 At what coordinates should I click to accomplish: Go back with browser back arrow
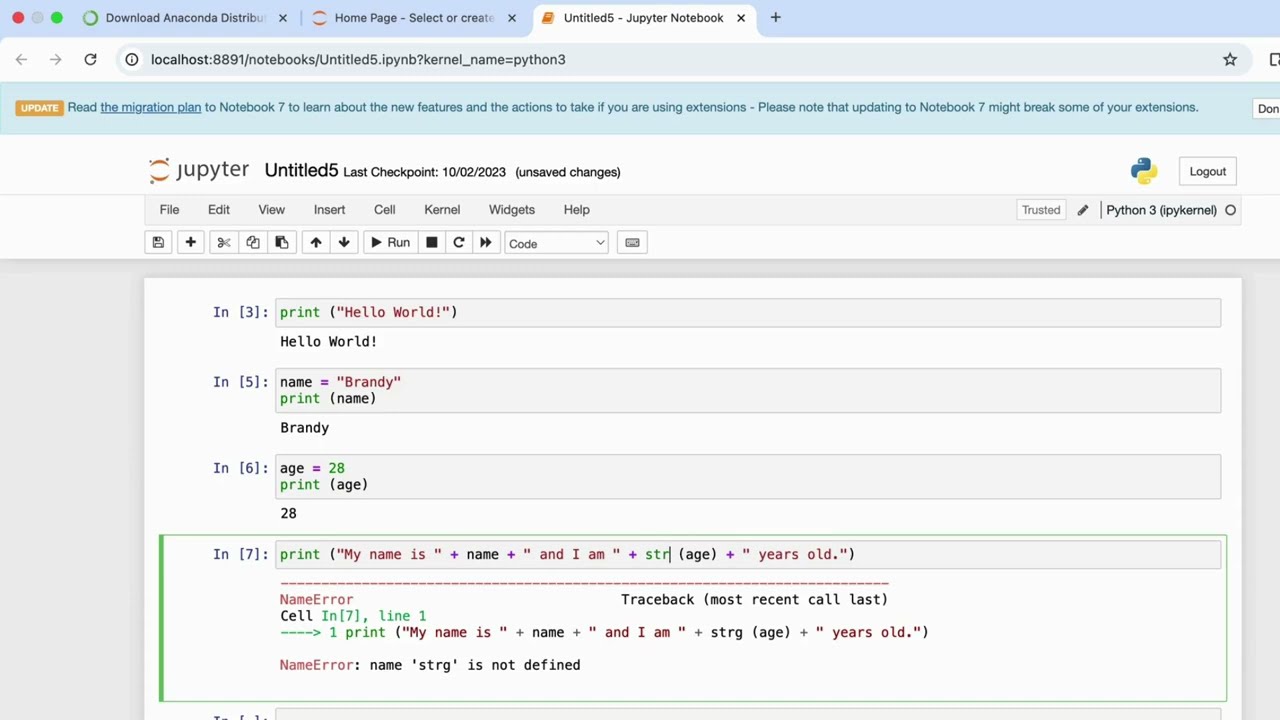click(x=22, y=60)
